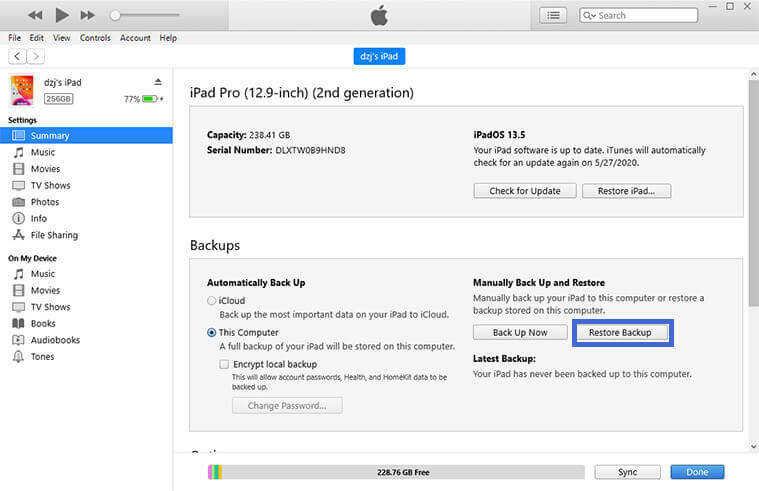Screen dimensions: 759x491
Task: Click Check for Update button
Action: point(525,191)
